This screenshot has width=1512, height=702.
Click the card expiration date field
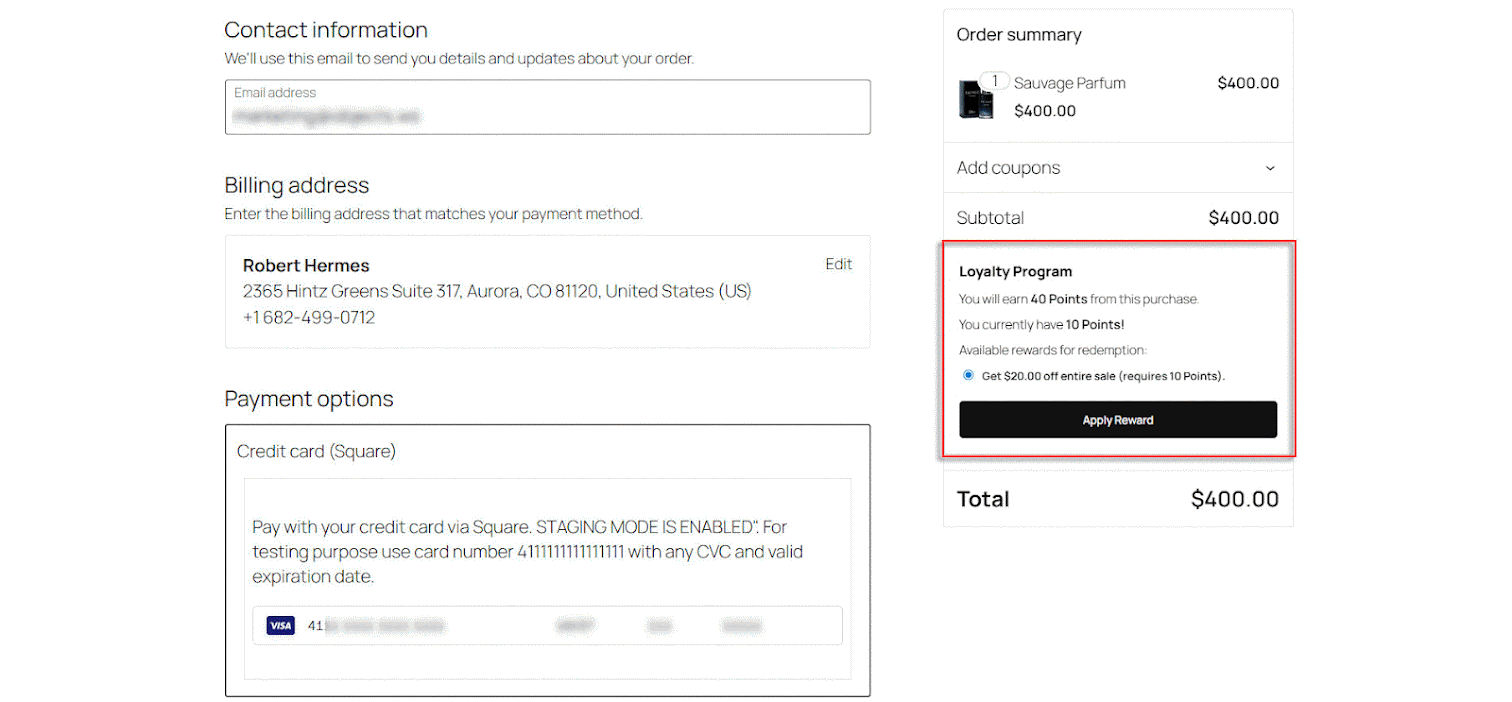(x=576, y=626)
